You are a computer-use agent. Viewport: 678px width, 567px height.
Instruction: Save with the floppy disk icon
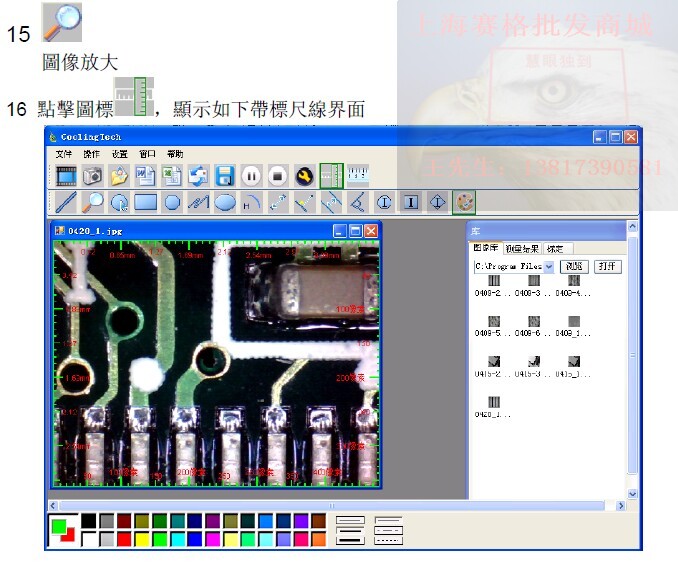pyautogui.click(x=225, y=176)
